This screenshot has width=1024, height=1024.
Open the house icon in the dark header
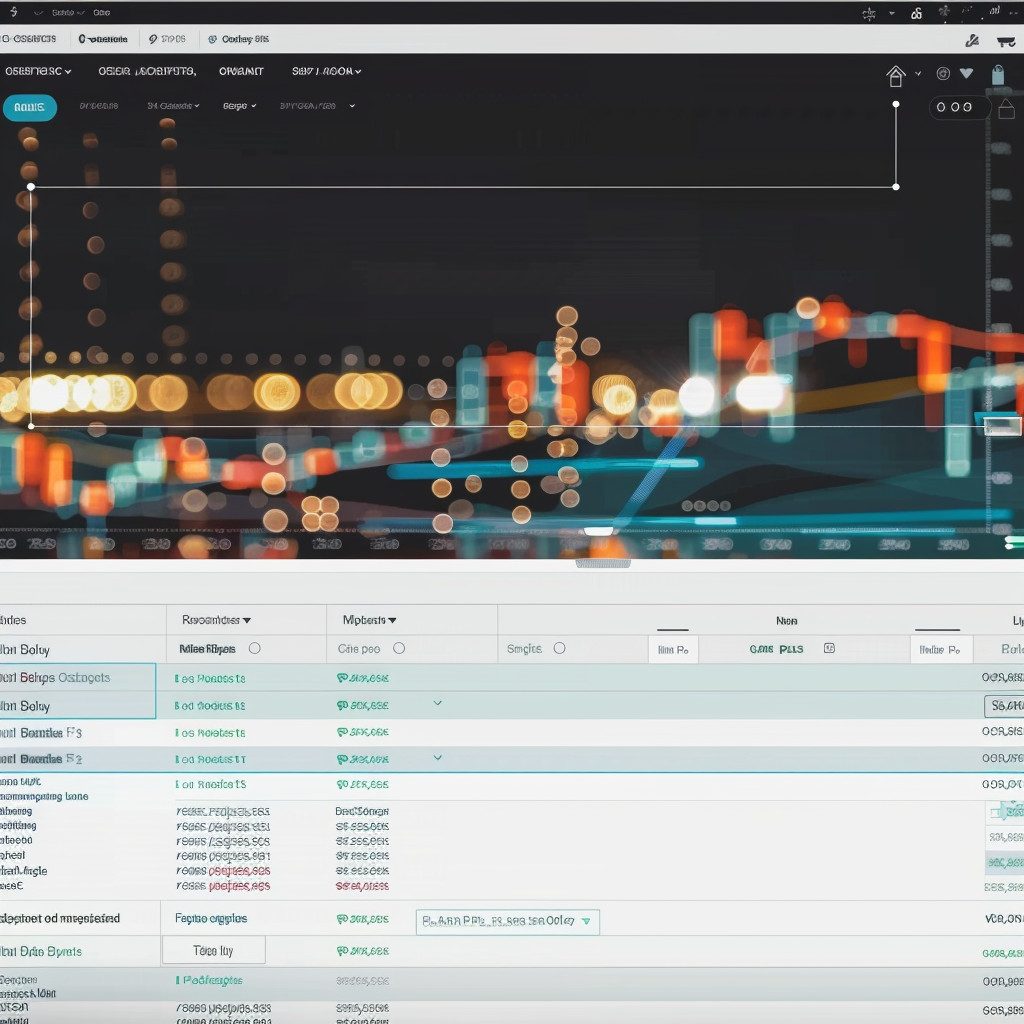click(x=895, y=76)
